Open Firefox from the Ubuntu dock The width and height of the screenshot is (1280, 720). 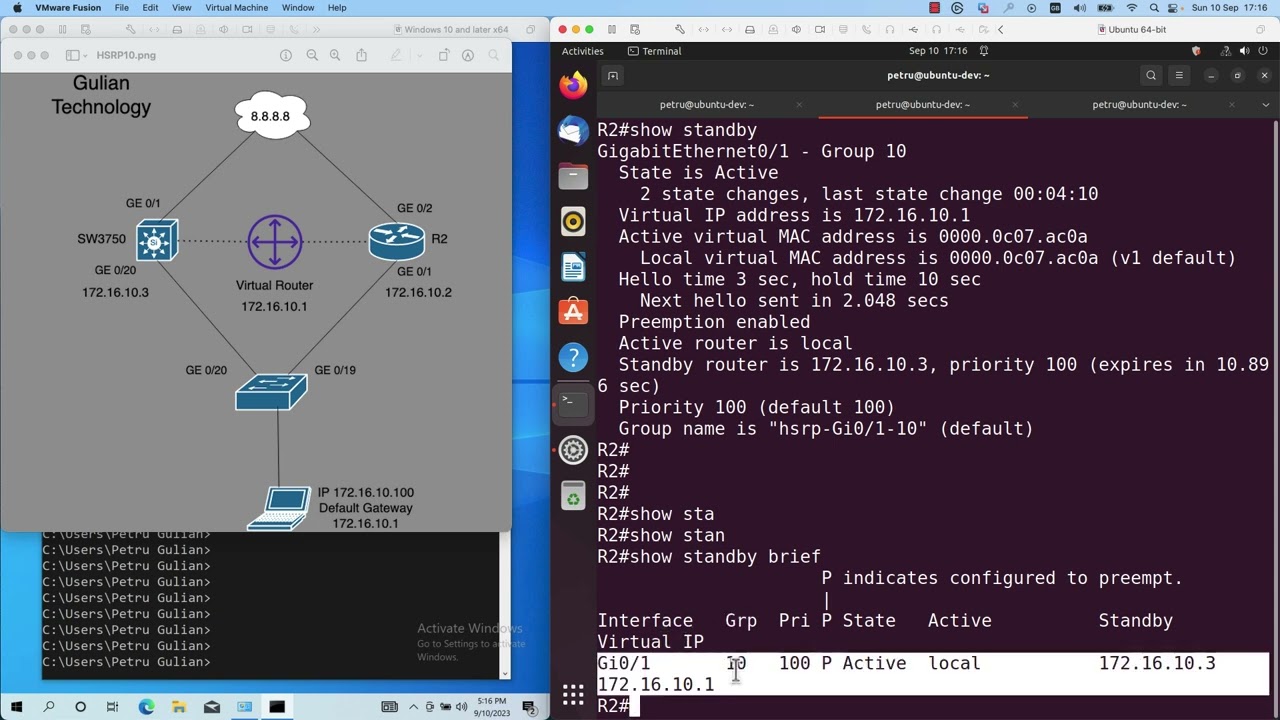[x=573, y=85]
